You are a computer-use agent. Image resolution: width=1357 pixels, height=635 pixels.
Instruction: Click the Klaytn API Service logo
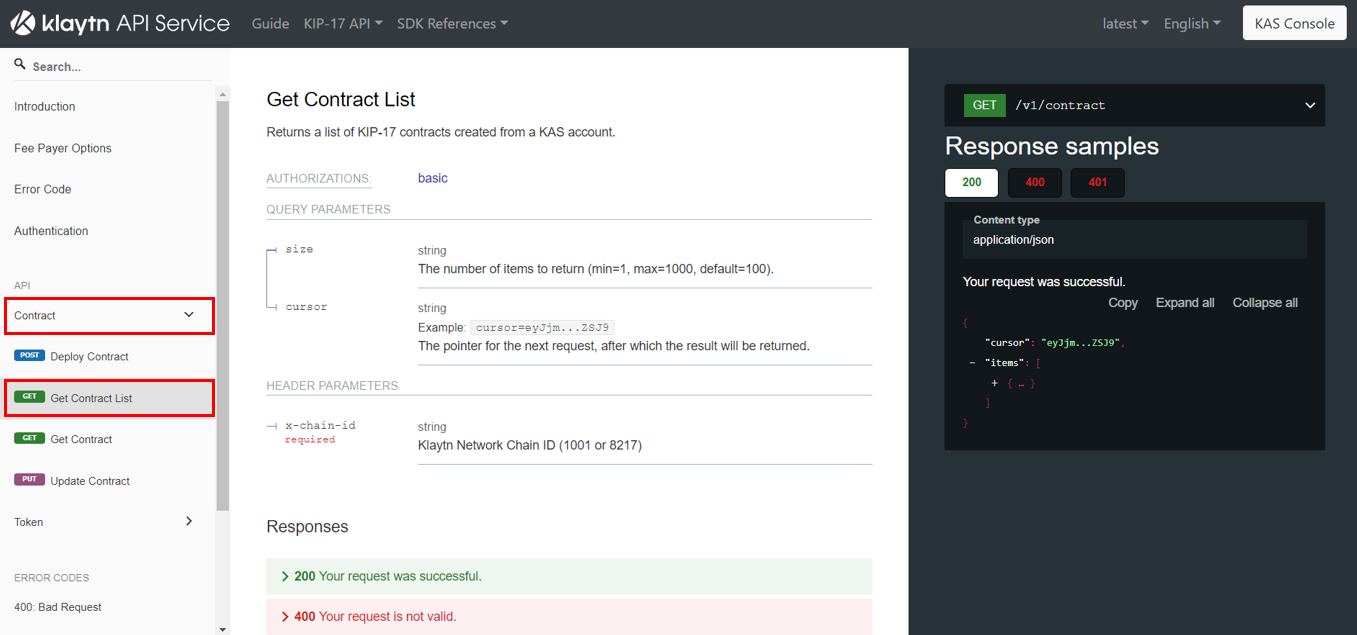(120, 23)
